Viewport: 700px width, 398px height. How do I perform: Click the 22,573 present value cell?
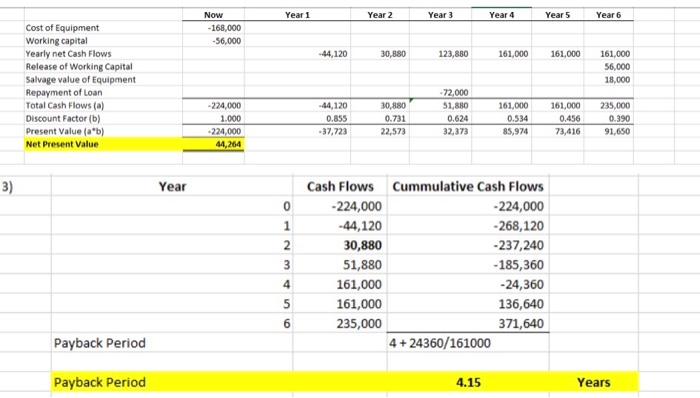[x=393, y=131]
